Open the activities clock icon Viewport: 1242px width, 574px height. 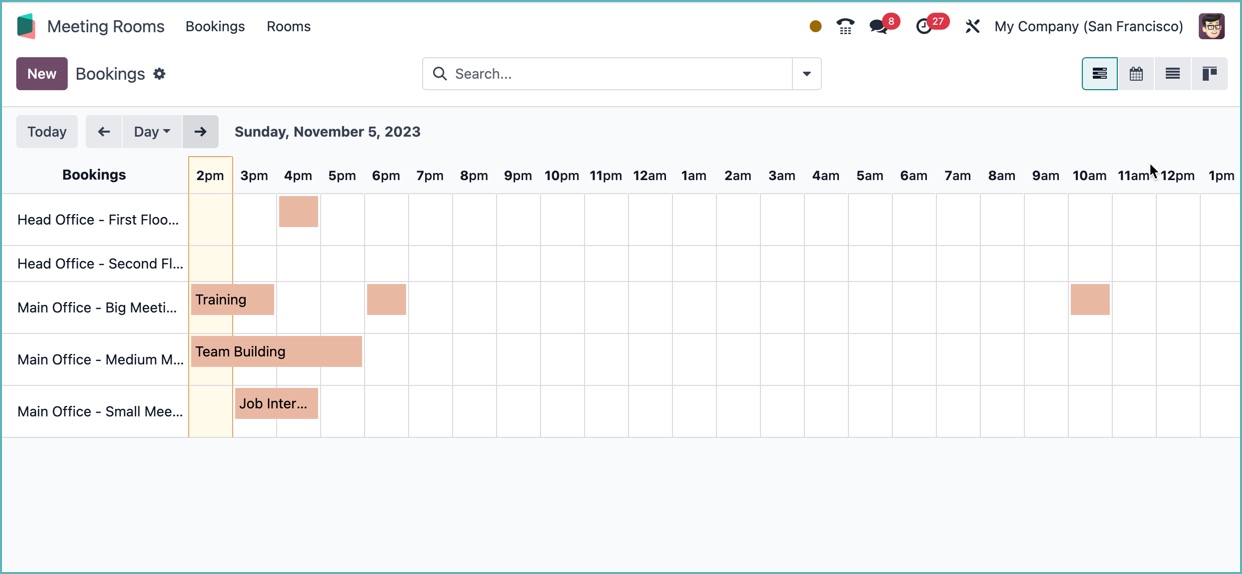tap(925, 27)
